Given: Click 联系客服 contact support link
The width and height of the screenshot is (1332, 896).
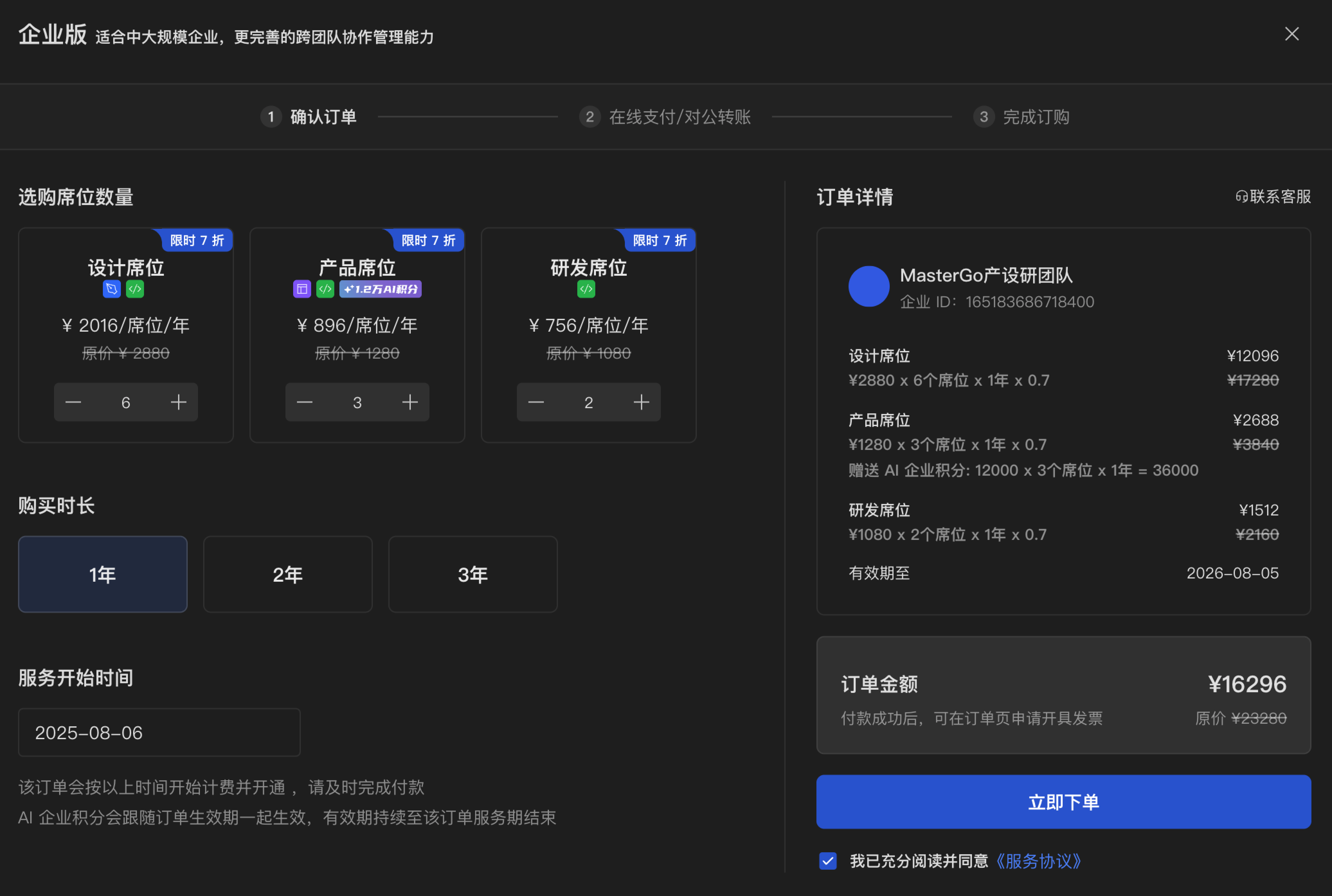Looking at the screenshot, I should tap(1280, 196).
